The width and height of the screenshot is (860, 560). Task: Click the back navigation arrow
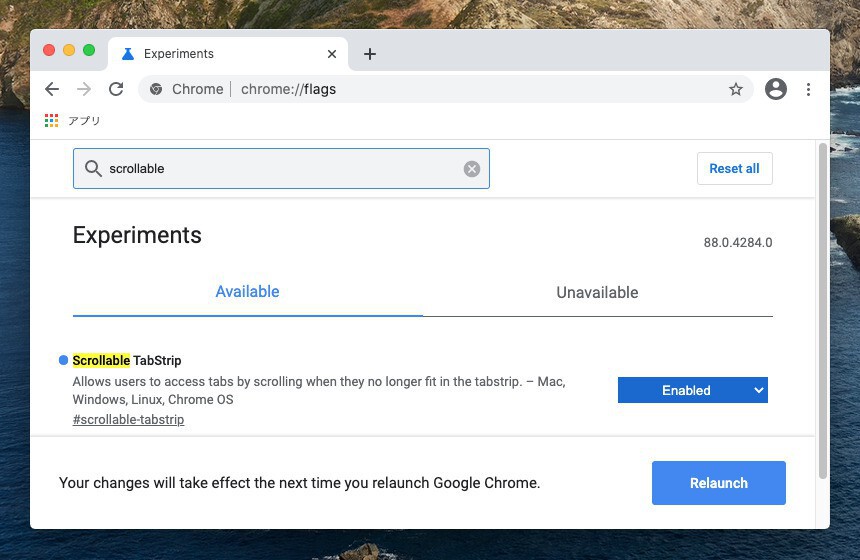52,89
